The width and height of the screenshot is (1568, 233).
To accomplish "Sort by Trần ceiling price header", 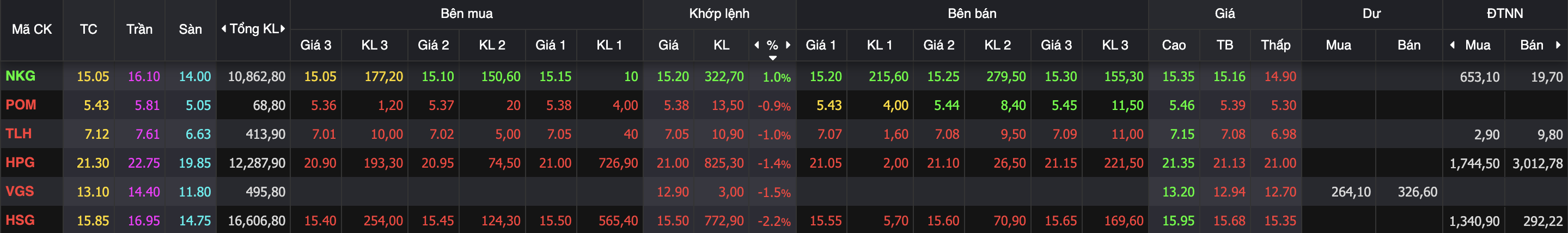I will click(139, 29).
